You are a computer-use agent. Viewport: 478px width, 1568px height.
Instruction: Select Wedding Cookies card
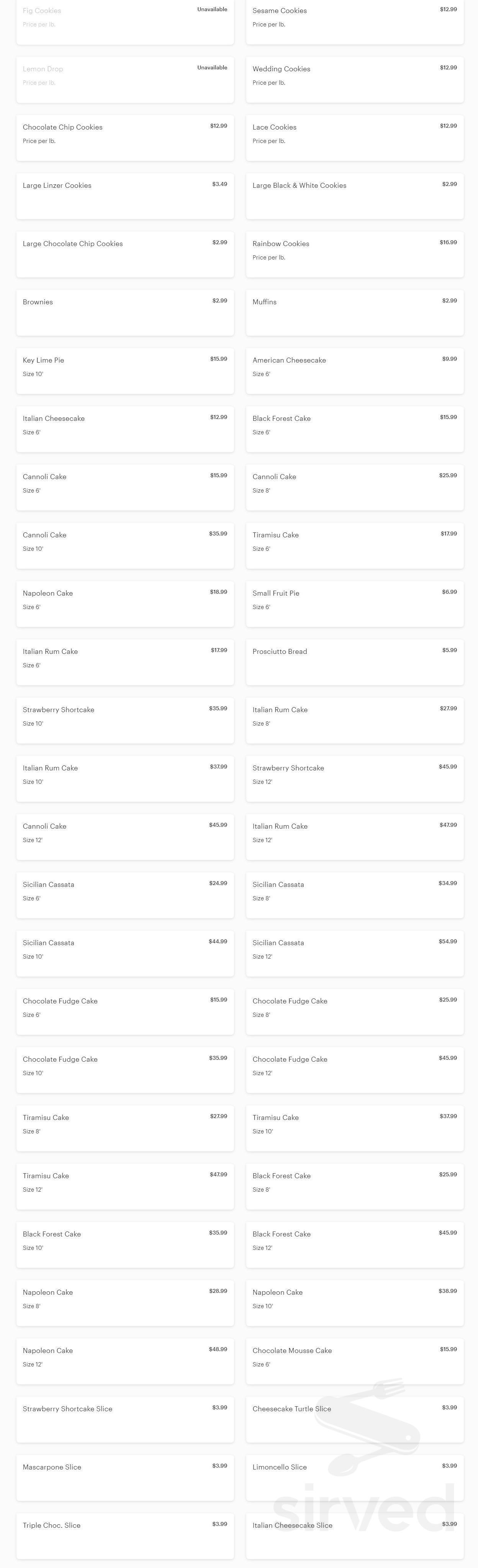pyautogui.click(x=355, y=79)
